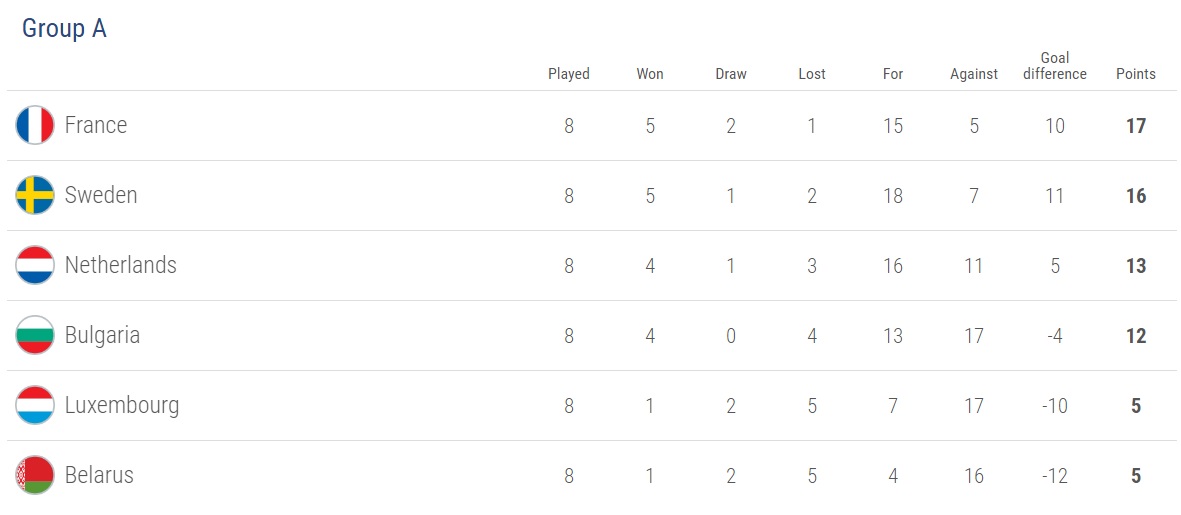
Task: Click the Points column header
Action: (1135, 74)
